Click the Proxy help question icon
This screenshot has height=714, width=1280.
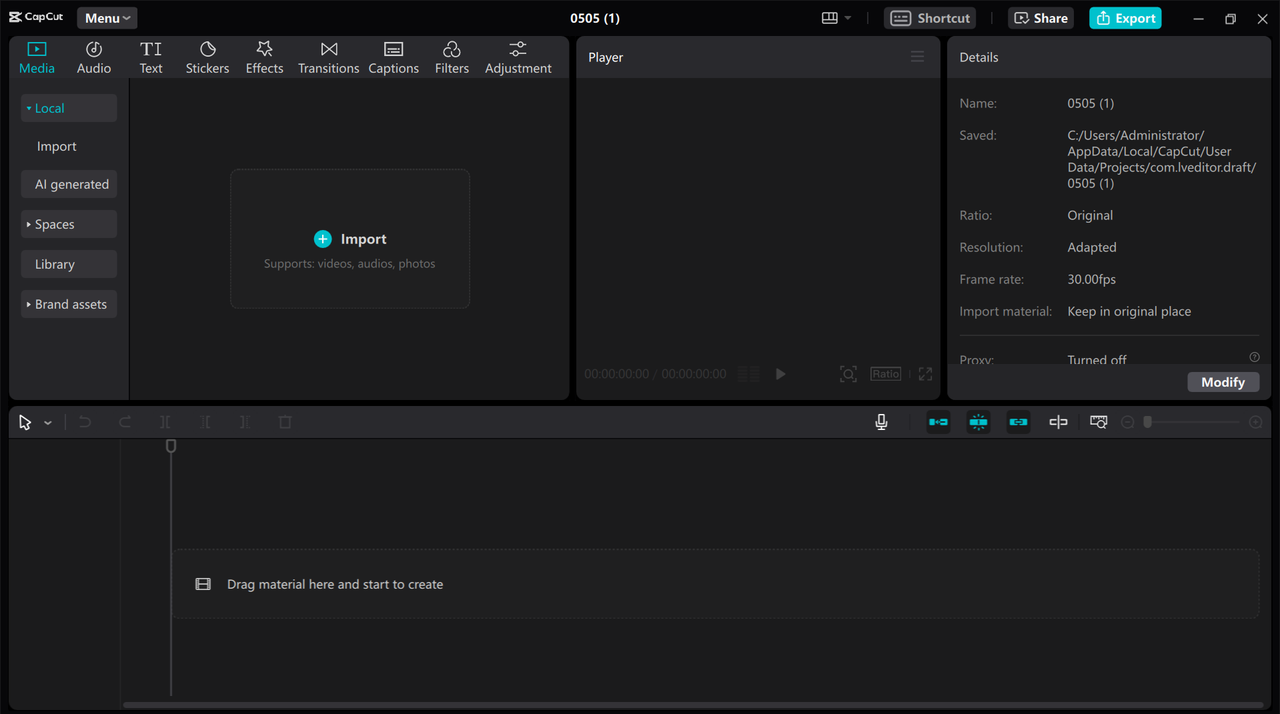pos(1254,357)
